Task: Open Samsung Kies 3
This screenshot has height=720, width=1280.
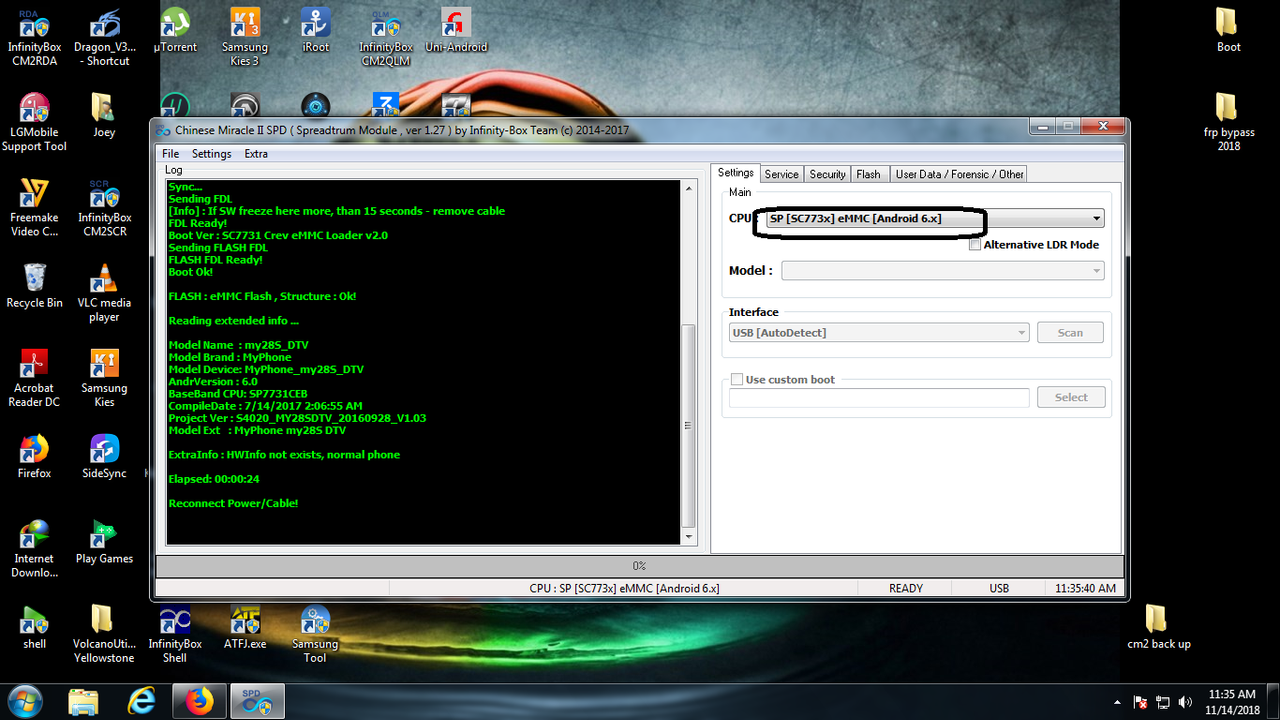Action: pos(245,35)
